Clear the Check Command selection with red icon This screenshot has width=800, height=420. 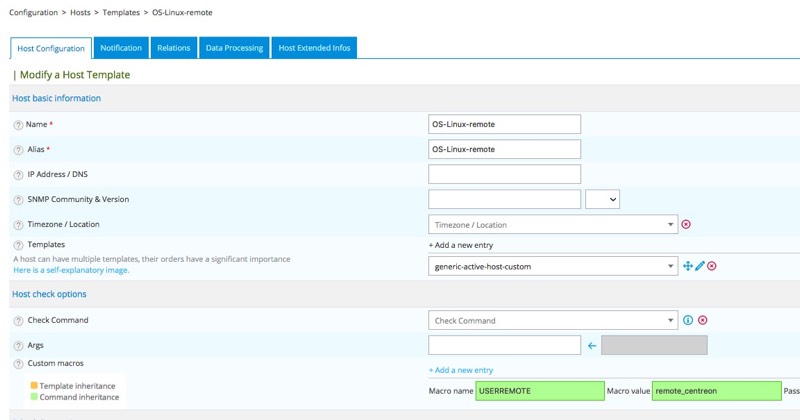pos(703,321)
